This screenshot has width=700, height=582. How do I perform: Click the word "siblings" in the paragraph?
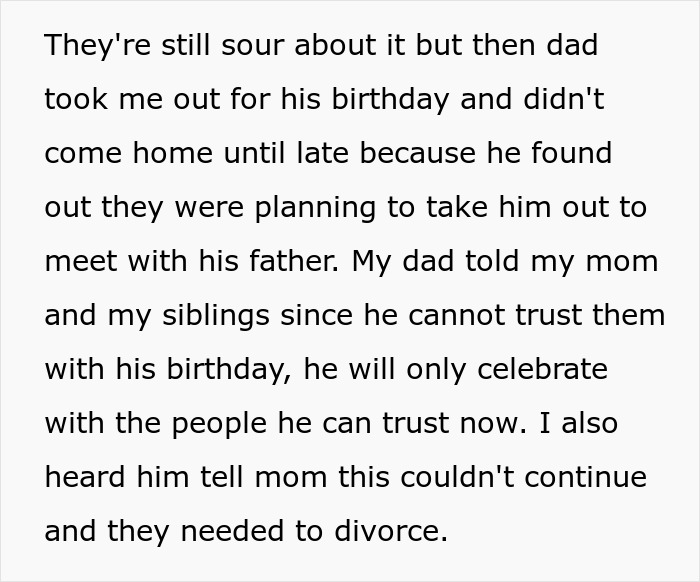point(216,315)
